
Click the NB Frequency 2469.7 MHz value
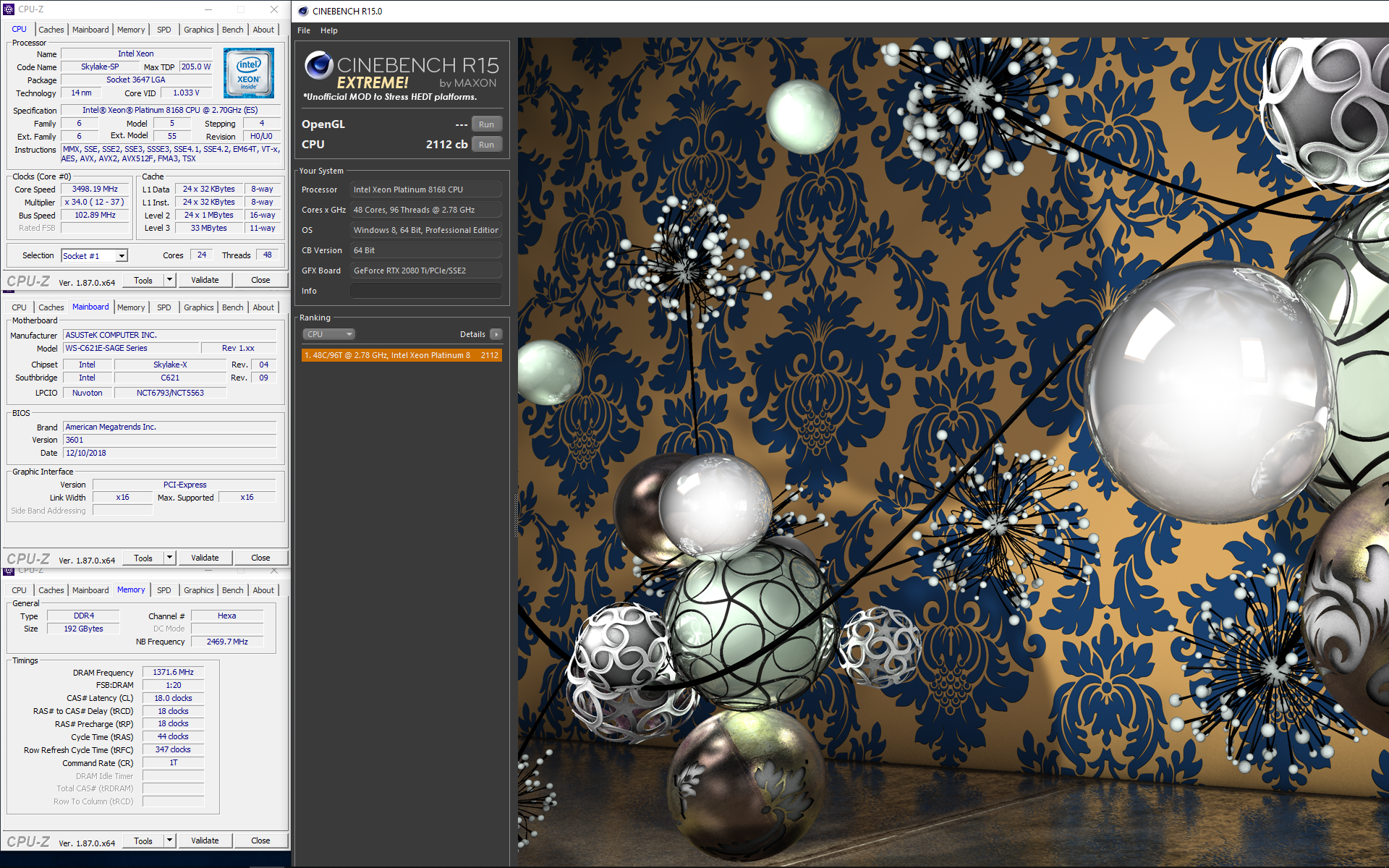(226, 642)
